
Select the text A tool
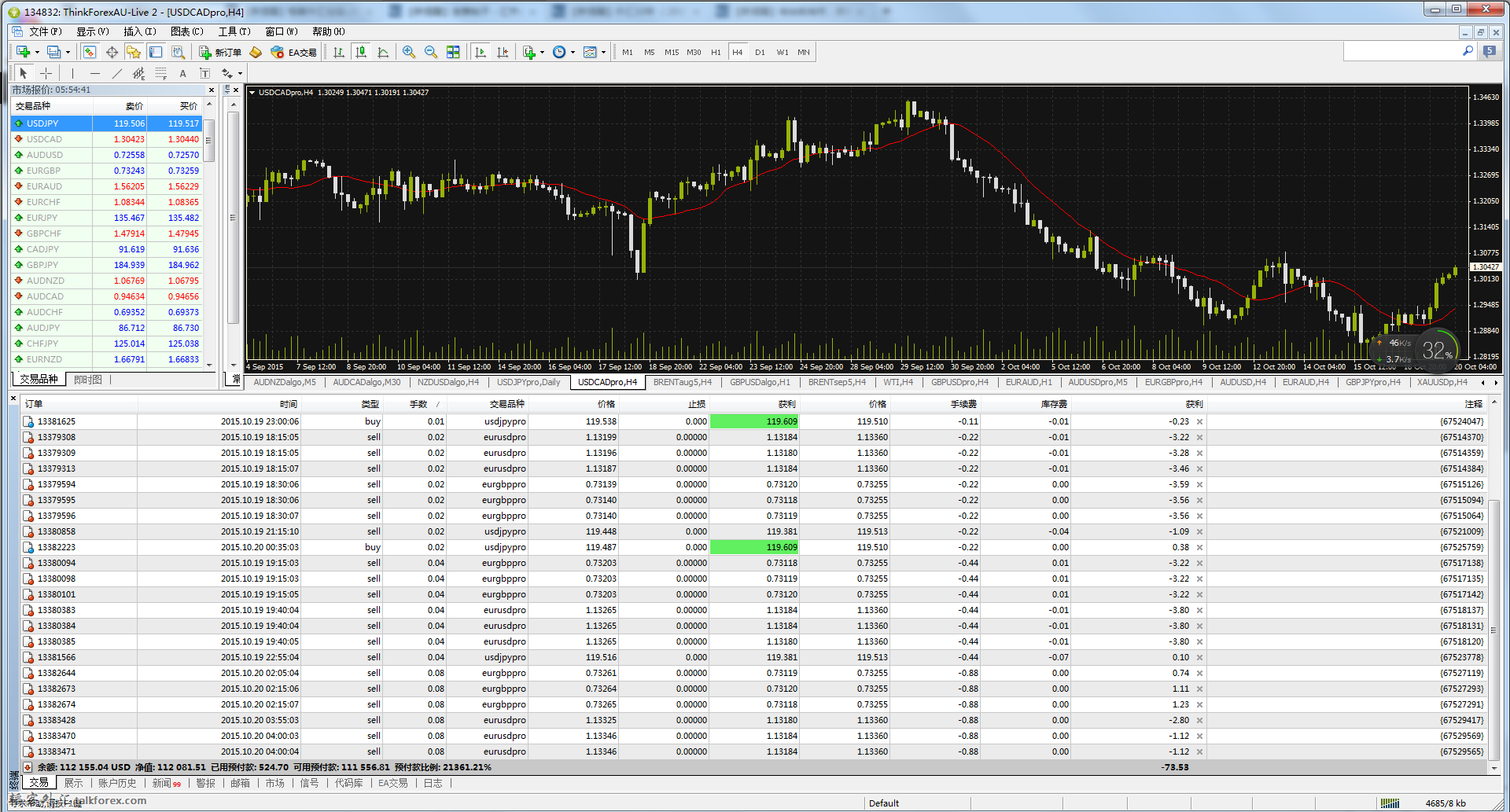pos(182,73)
